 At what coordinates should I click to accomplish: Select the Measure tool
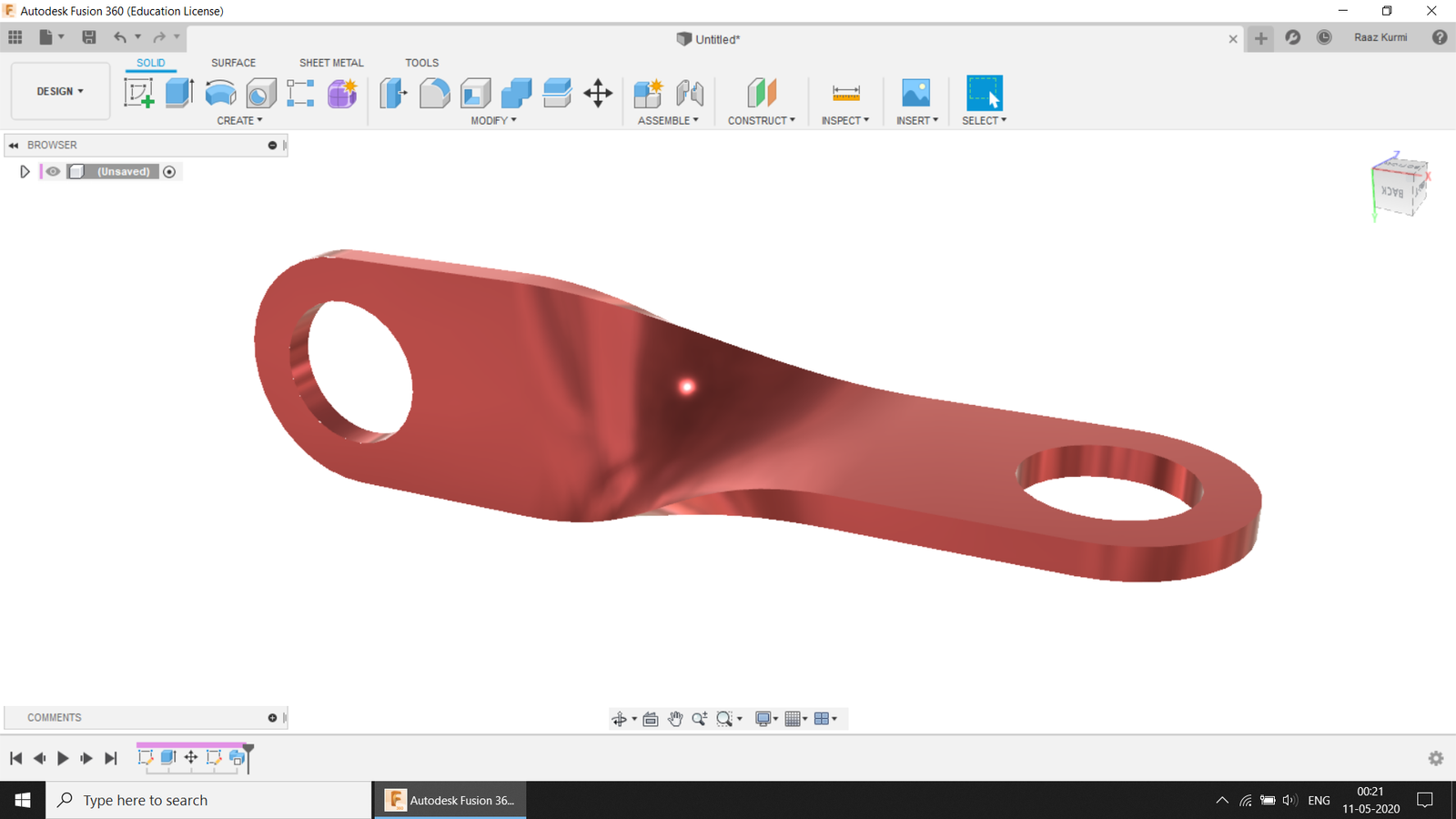(845, 93)
